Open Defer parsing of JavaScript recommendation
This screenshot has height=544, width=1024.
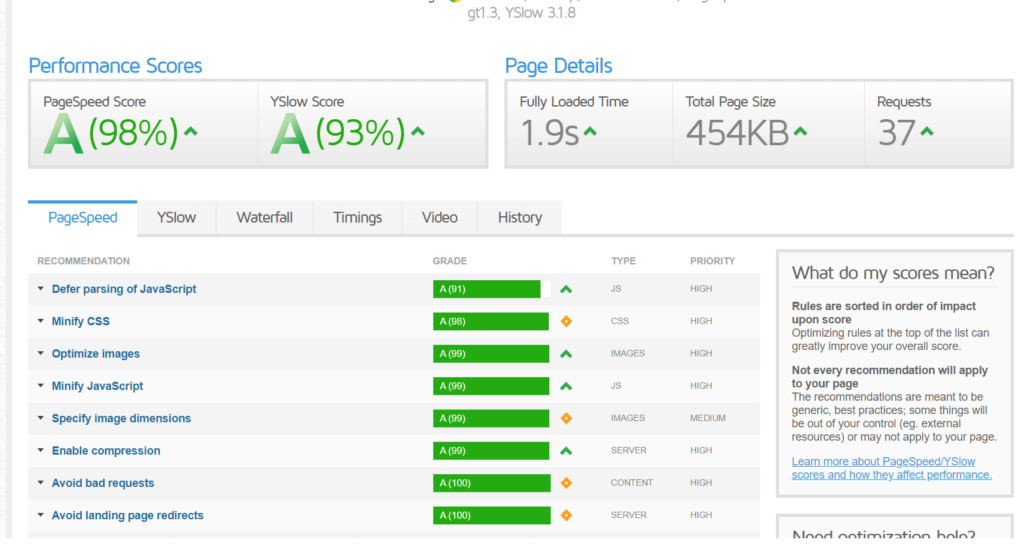124,289
